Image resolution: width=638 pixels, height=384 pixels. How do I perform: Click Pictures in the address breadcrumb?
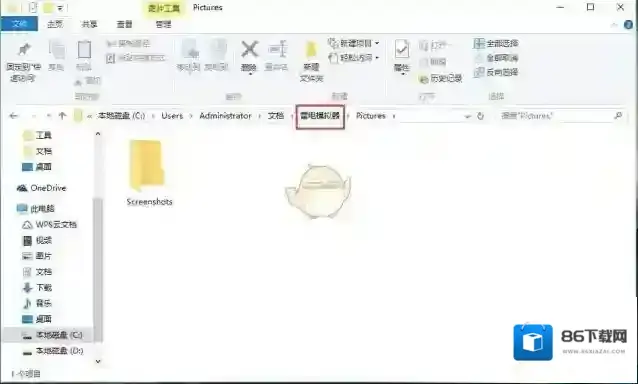(371, 116)
